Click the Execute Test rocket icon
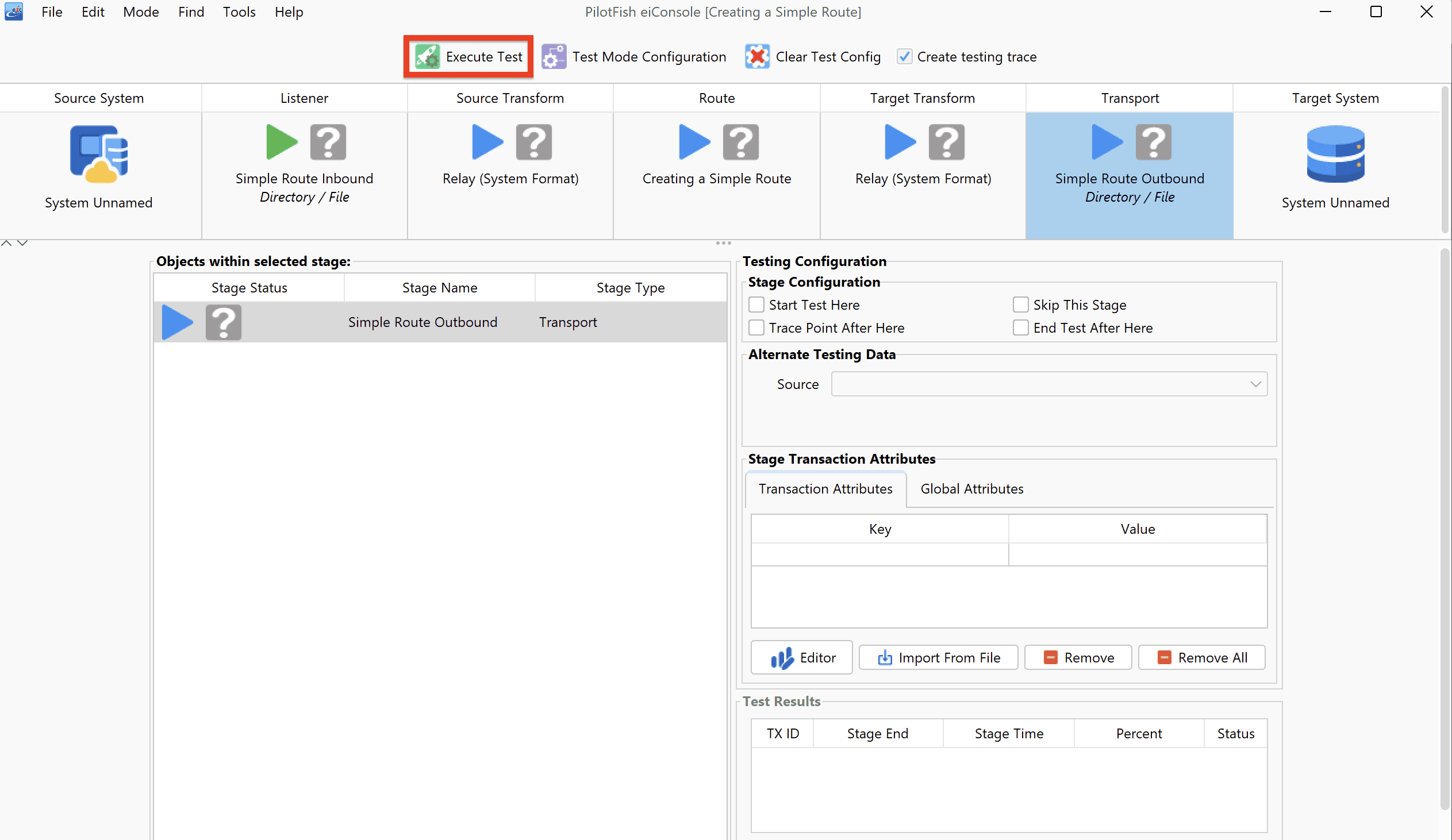Image resolution: width=1452 pixels, height=840 pixels. click(x=428, y=56)
